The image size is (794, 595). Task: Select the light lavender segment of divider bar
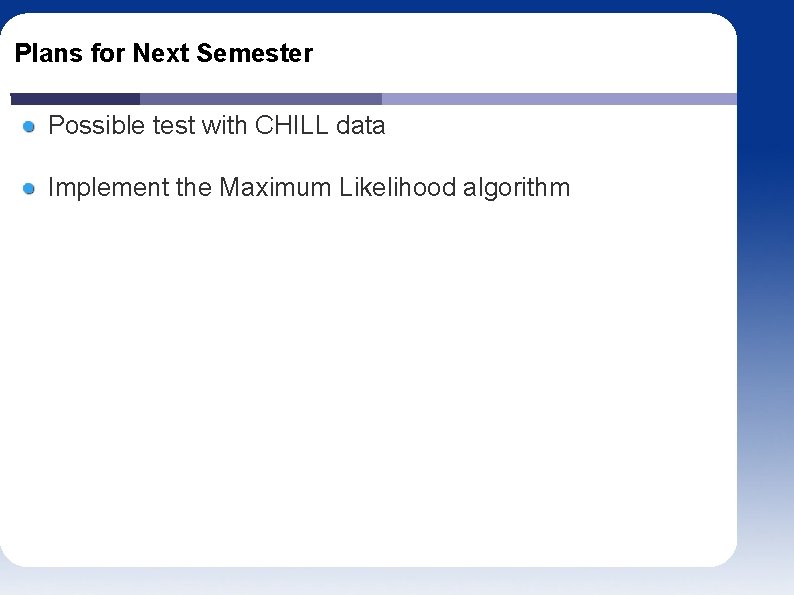[559, 99]
